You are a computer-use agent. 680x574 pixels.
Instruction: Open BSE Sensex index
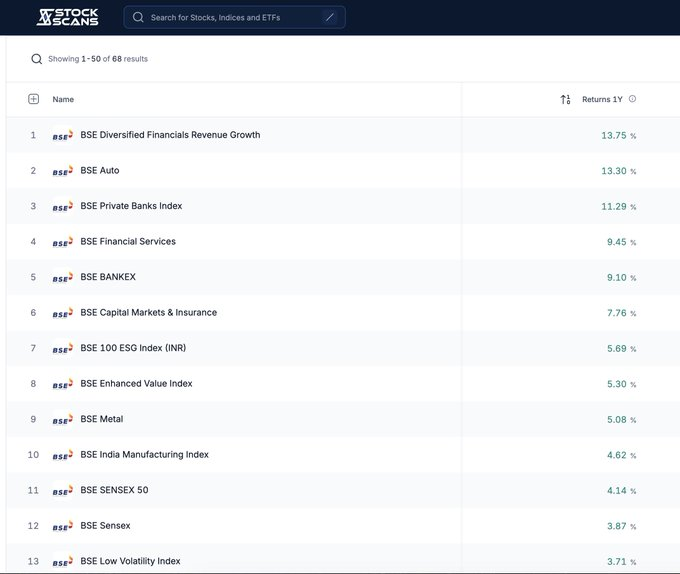pos(105,526)
